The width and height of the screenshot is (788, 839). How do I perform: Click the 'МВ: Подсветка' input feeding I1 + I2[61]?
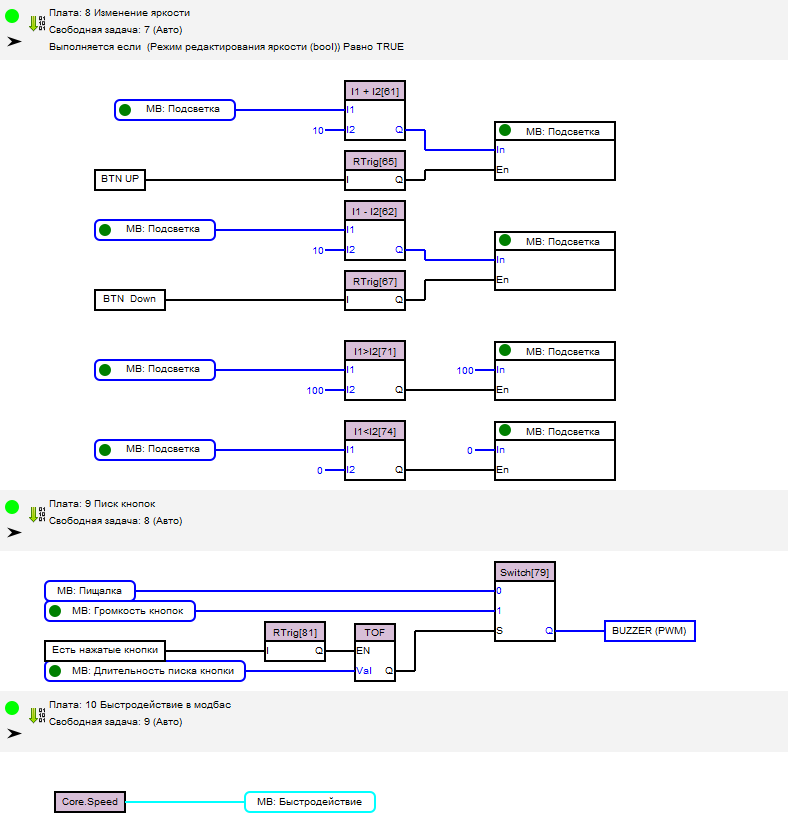[x=175, y=110]
